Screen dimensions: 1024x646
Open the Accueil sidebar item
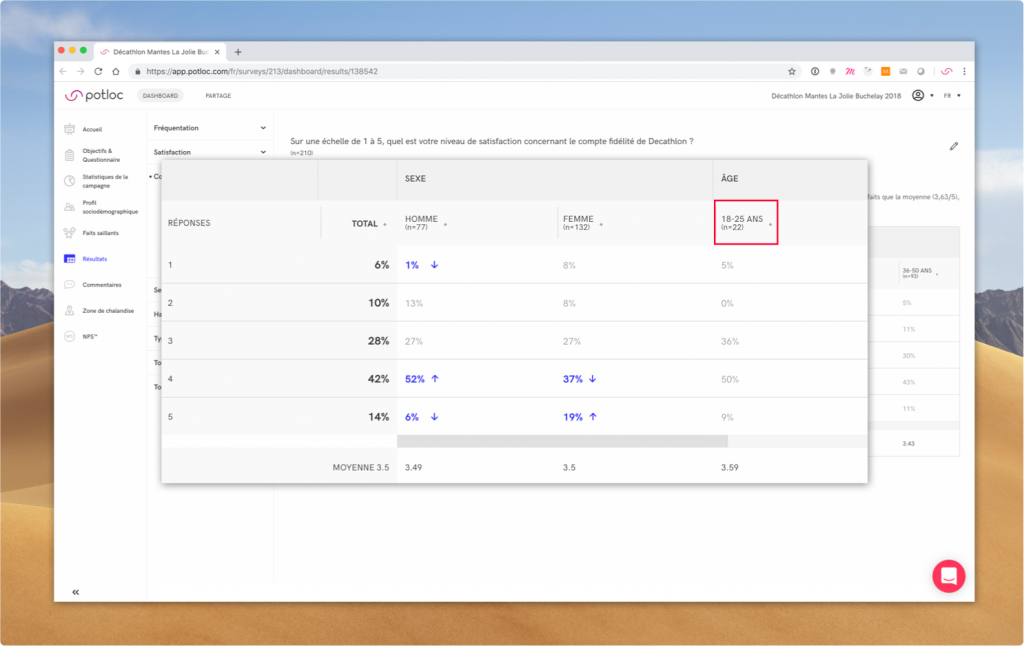pos(92,129)
